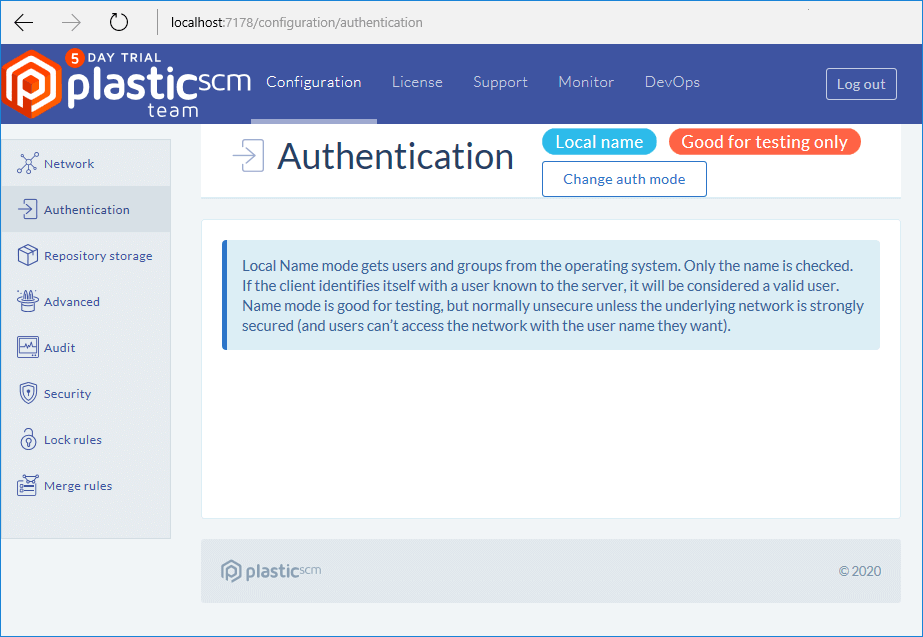This screenshot has width=923, height=637.
Task: Click the Network sidebar icon
Action: pyautogui.click(x=28, y=163)
